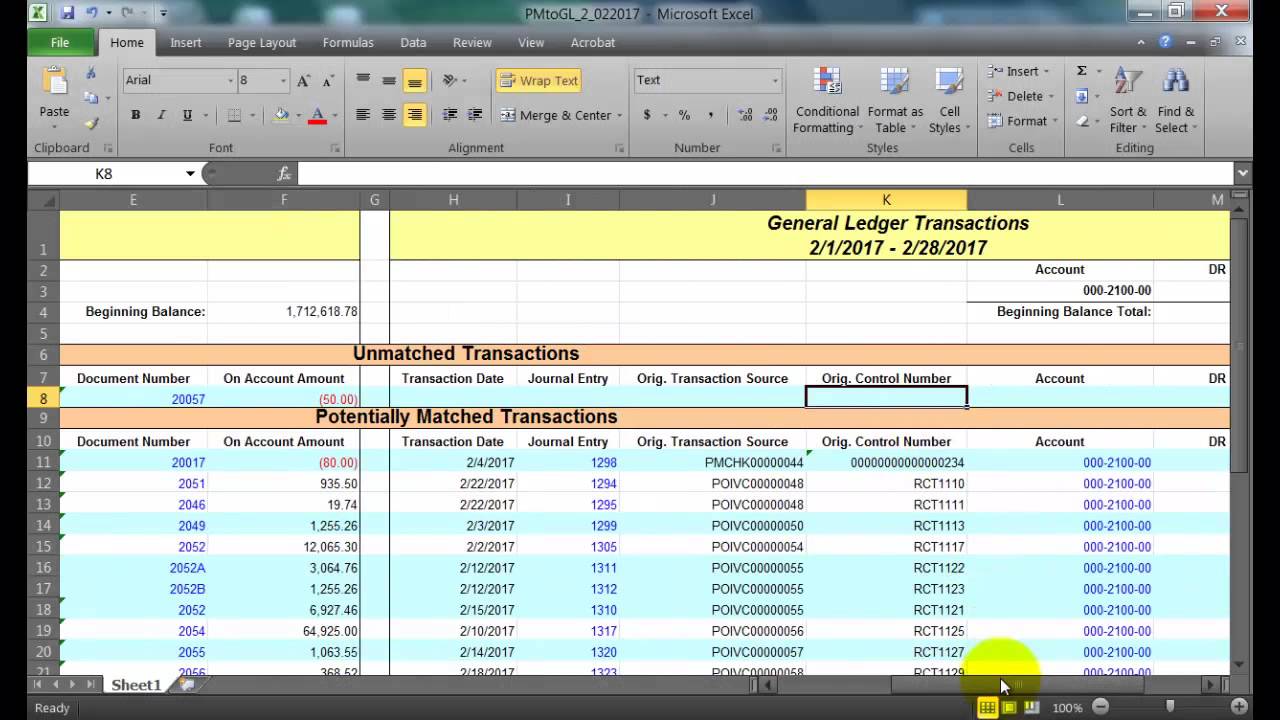Click the decrease indent icon

pyautogui.click(x=450, y=115)
